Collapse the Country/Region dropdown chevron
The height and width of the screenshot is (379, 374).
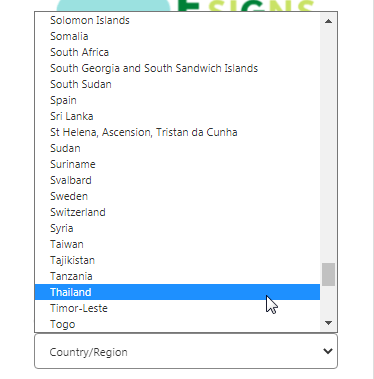pos(328,351)
